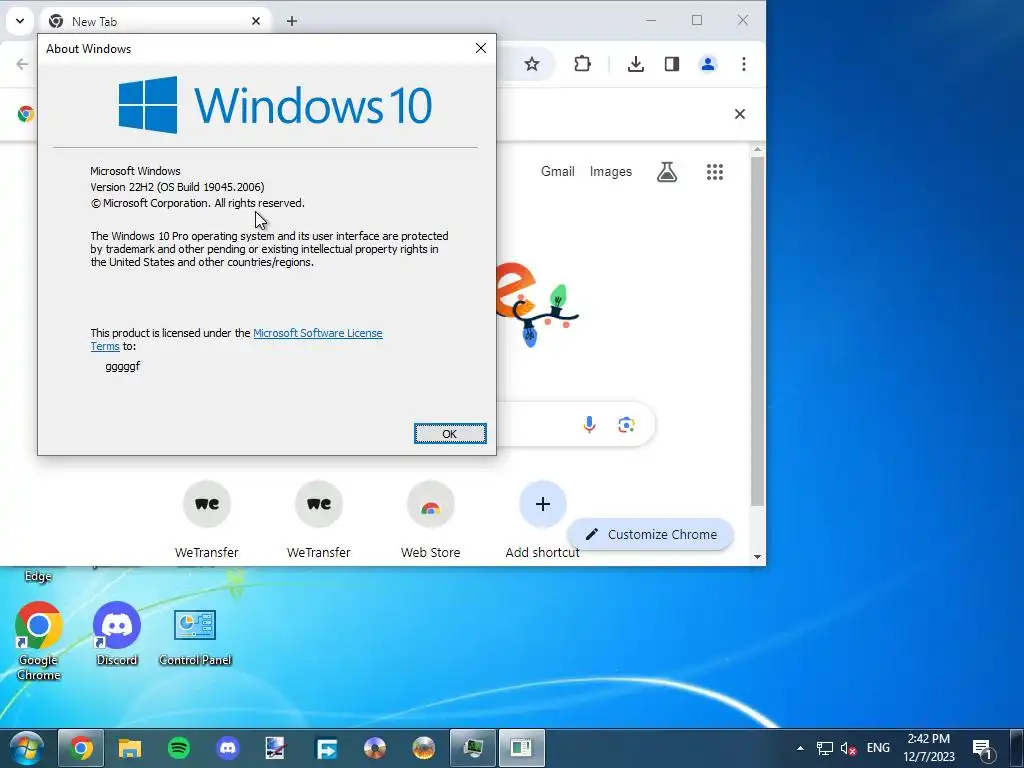Image resolution: width=1024 pixels, height=768 pixels.
Task: Switch to the monitor app in taskbar
Action: coord(473,748)
